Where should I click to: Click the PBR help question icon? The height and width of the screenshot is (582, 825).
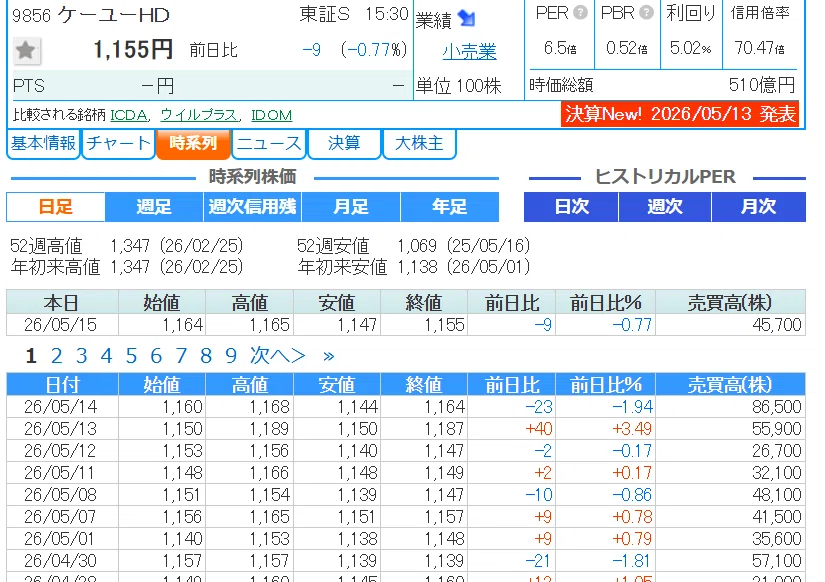(646, 13)
